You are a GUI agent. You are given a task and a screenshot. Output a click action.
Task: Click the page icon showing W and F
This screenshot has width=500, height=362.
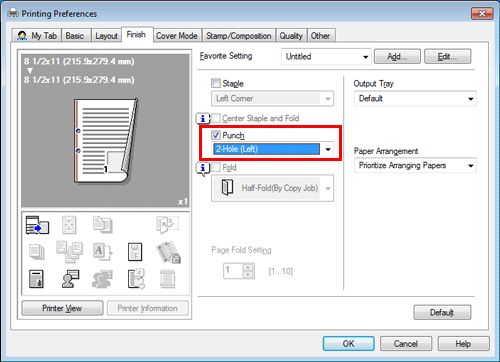pos(135,252)
